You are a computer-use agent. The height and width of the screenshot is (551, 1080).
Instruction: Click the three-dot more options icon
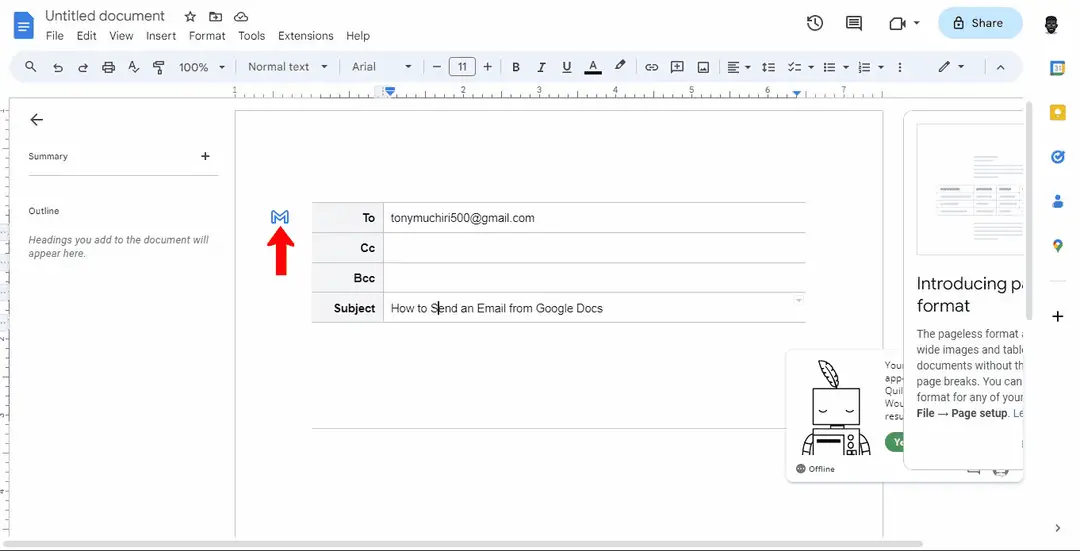click(x=900, y=67)
